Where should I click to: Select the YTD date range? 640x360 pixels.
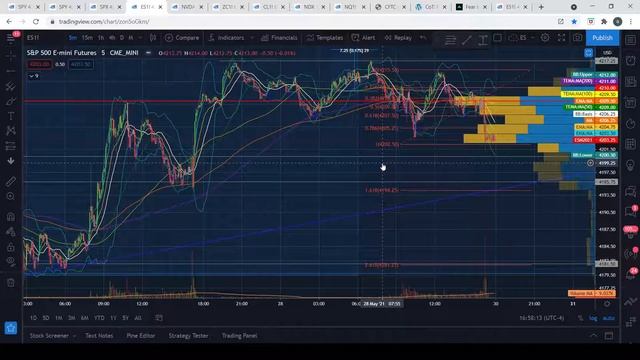99,318
